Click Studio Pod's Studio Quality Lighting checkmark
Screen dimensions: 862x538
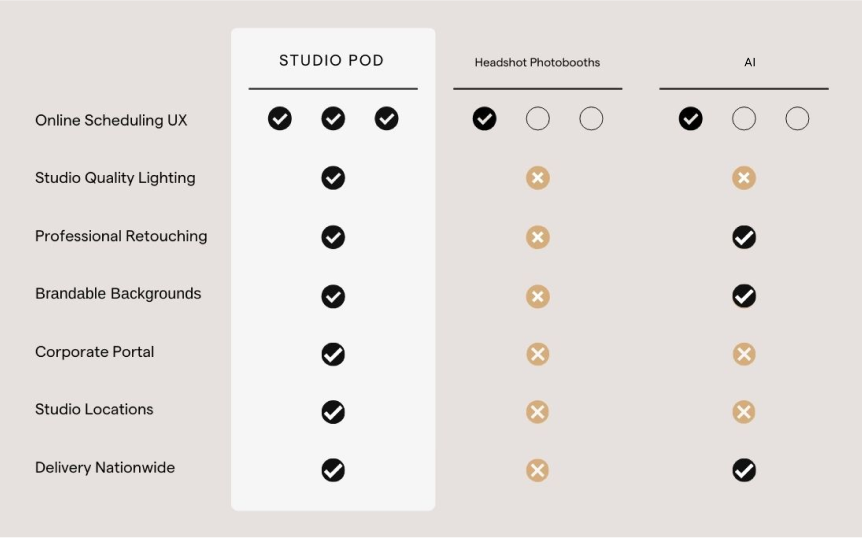333,178
